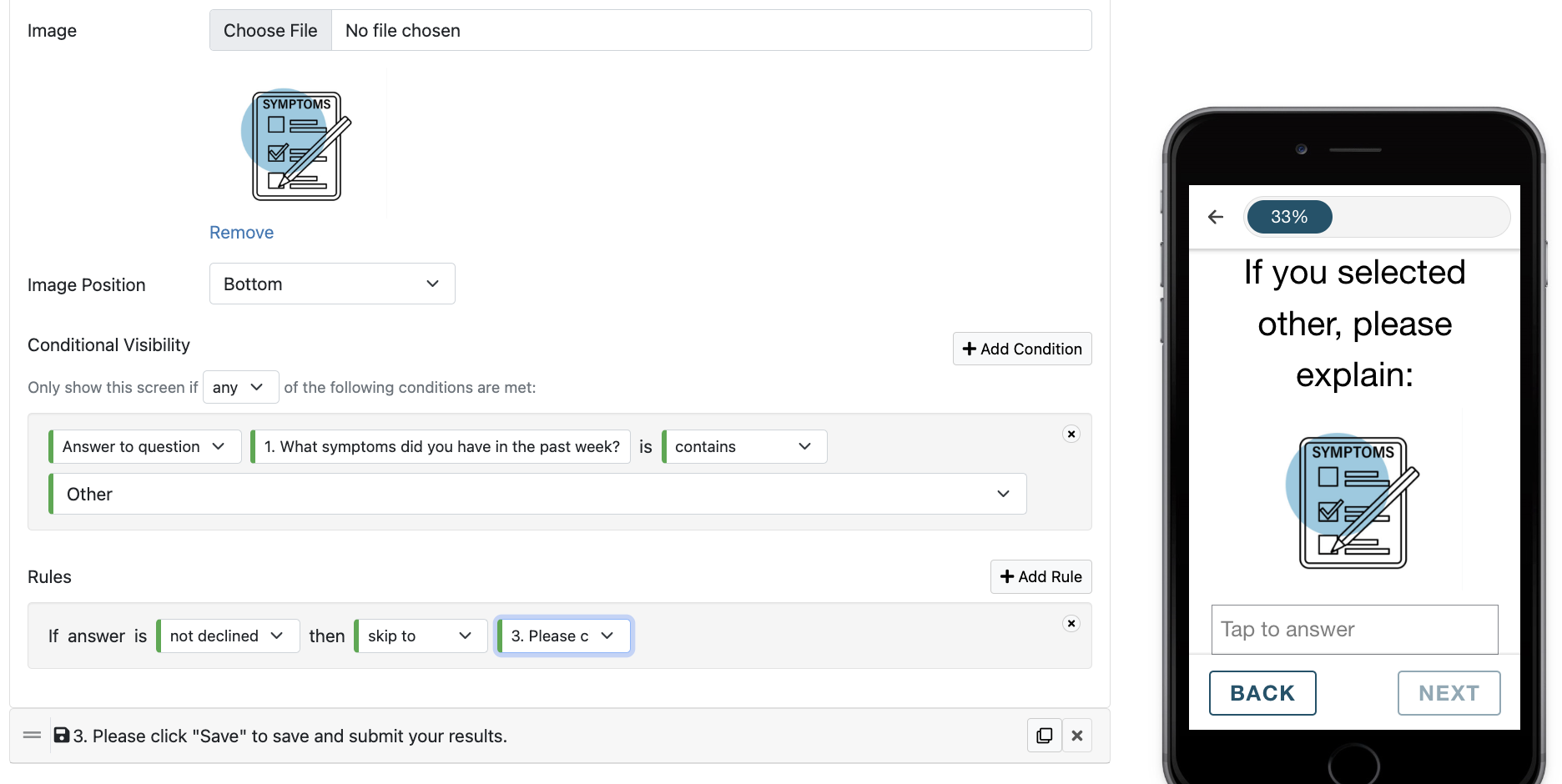The image size is (1562, 784).
Task: Click the 33% progress bar in preview
Action: (x=1378, y=217)
